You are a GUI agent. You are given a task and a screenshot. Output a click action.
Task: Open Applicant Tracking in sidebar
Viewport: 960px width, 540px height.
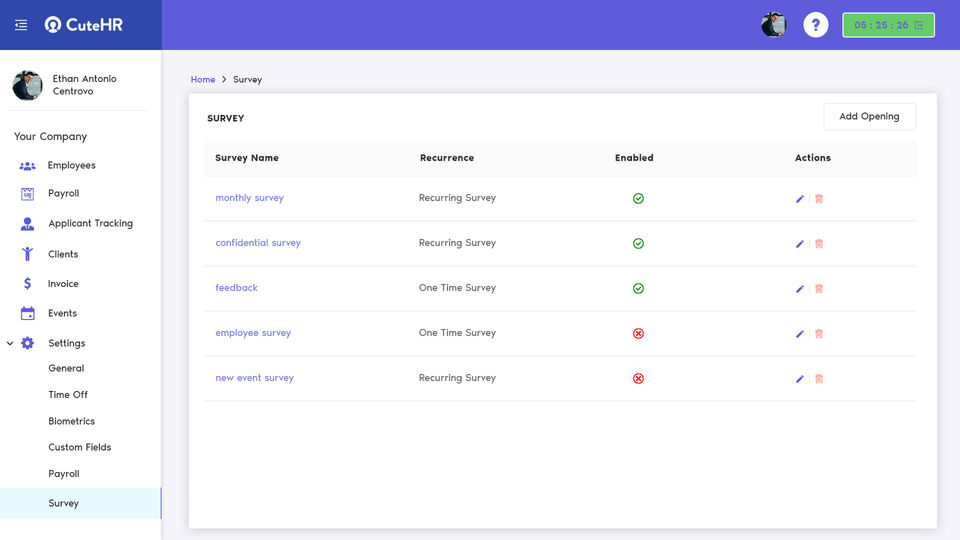point(90,224)
